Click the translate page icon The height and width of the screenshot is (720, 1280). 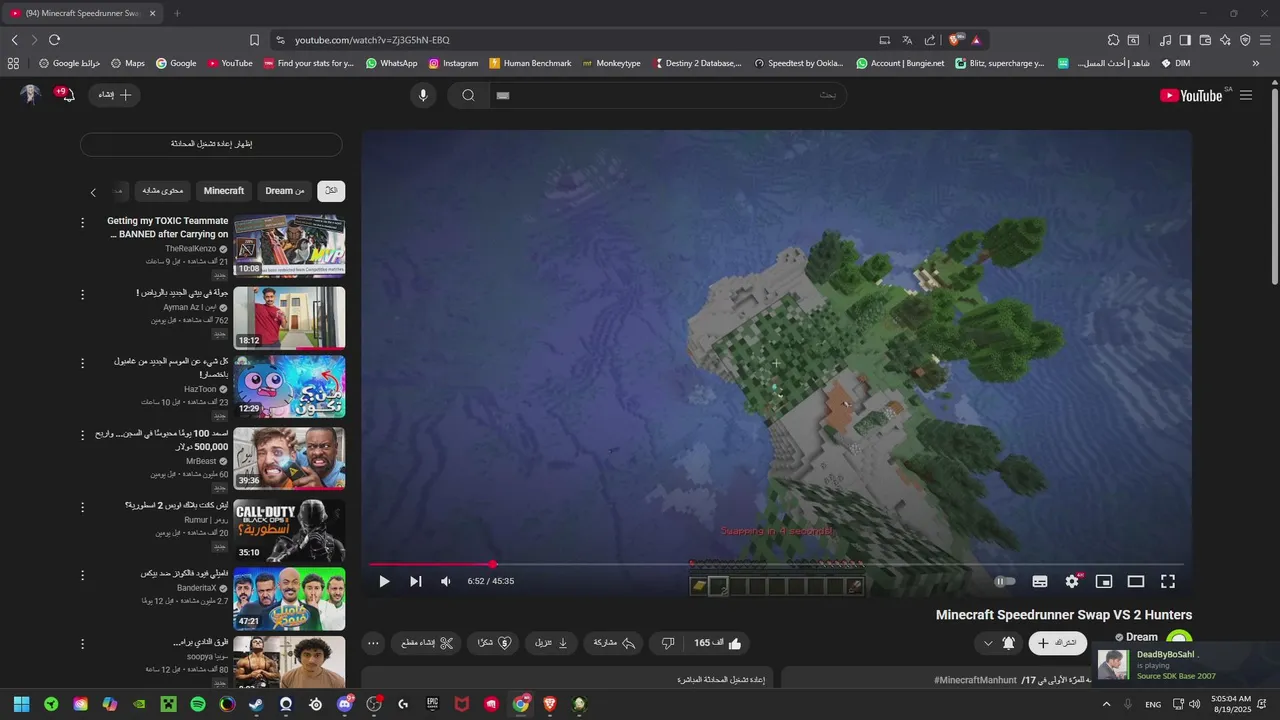907,40
